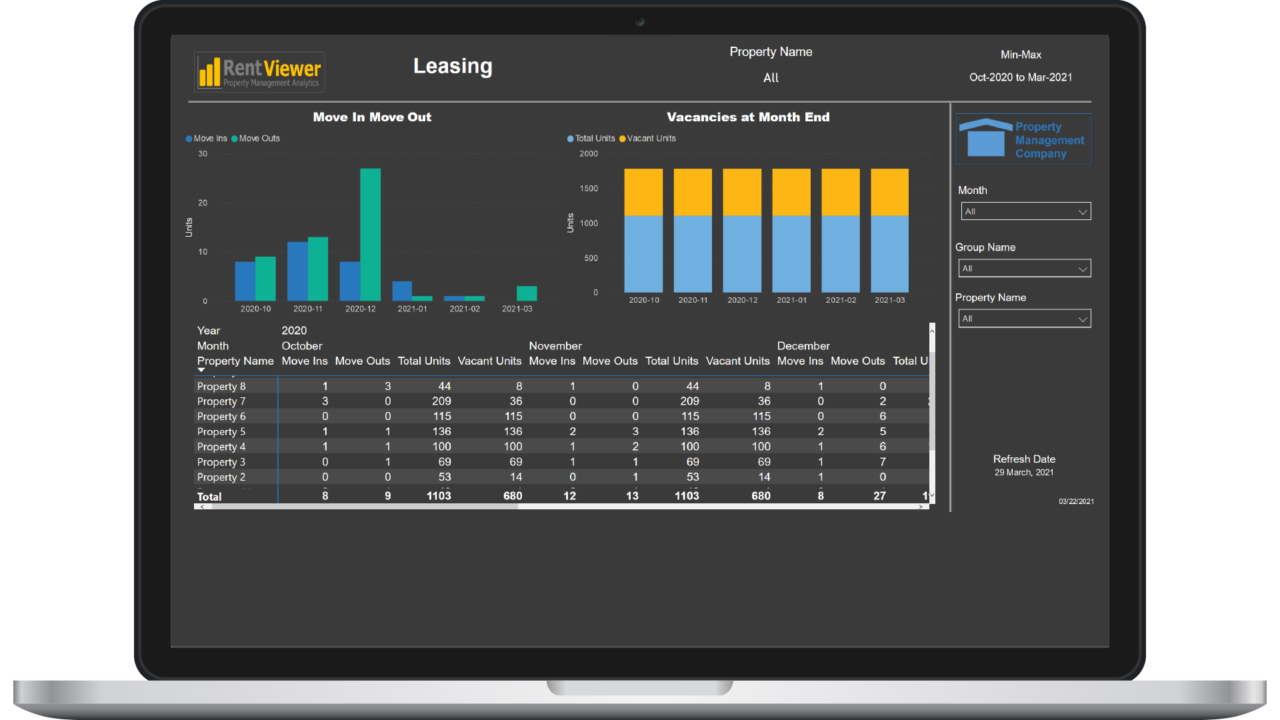This screenshot has width=1280, height=720.
Task: Click the Move Outs legend marker
Action: point(236,138)
